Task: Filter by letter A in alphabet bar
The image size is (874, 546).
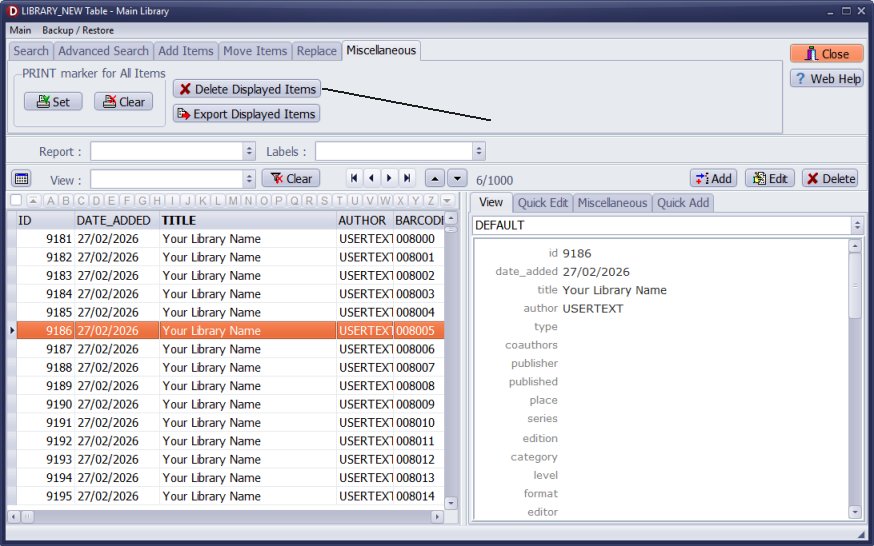Action: click(x=51, y=200)
